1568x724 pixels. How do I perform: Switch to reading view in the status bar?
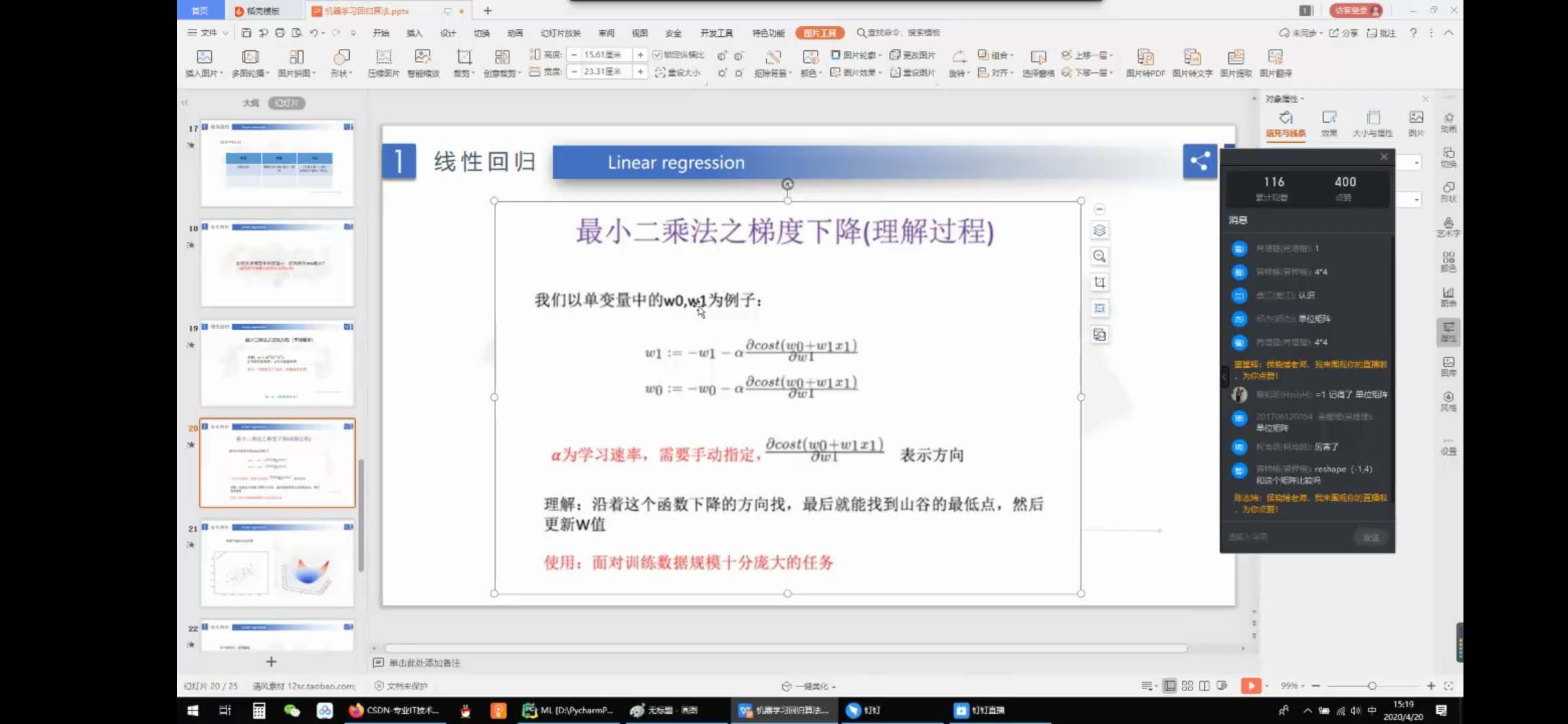(1204, 686)
